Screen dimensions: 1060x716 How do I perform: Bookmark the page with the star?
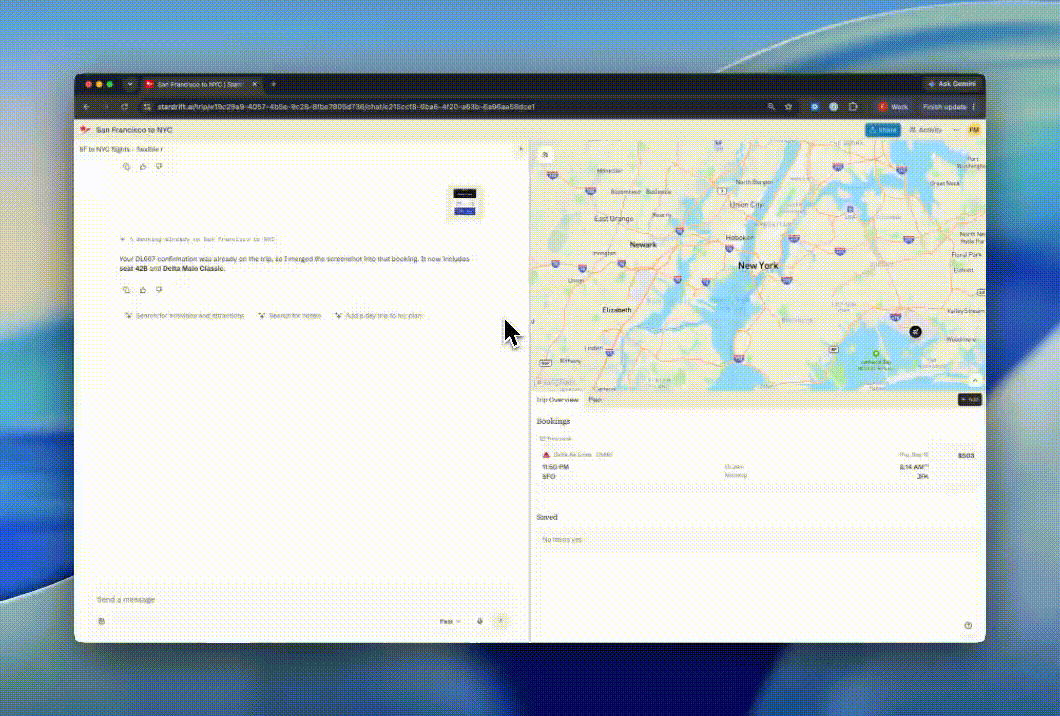(788, 107)
